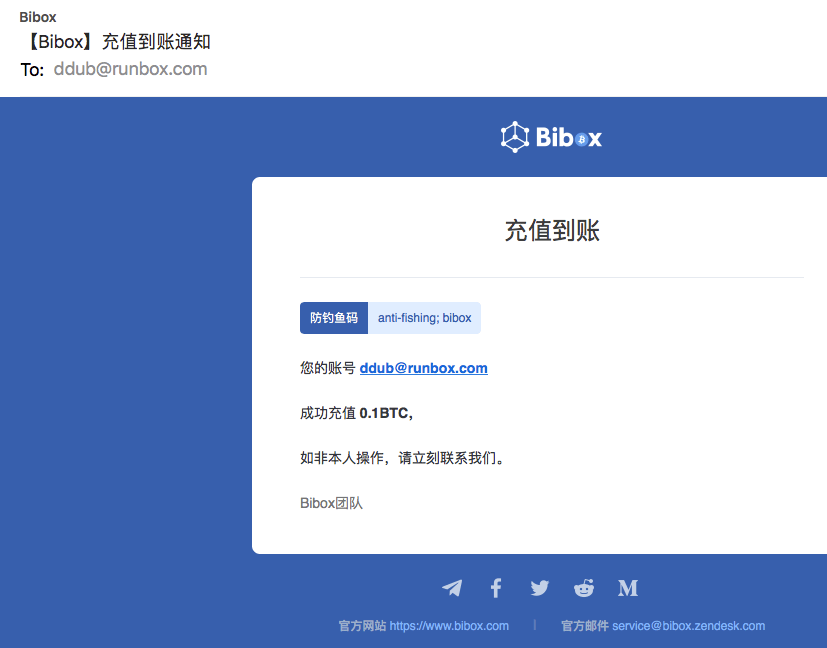Open the https://www.bibox.com official site link
This screenshot has width=827, height=648.
pyautogui.click(x=449, y=626)
